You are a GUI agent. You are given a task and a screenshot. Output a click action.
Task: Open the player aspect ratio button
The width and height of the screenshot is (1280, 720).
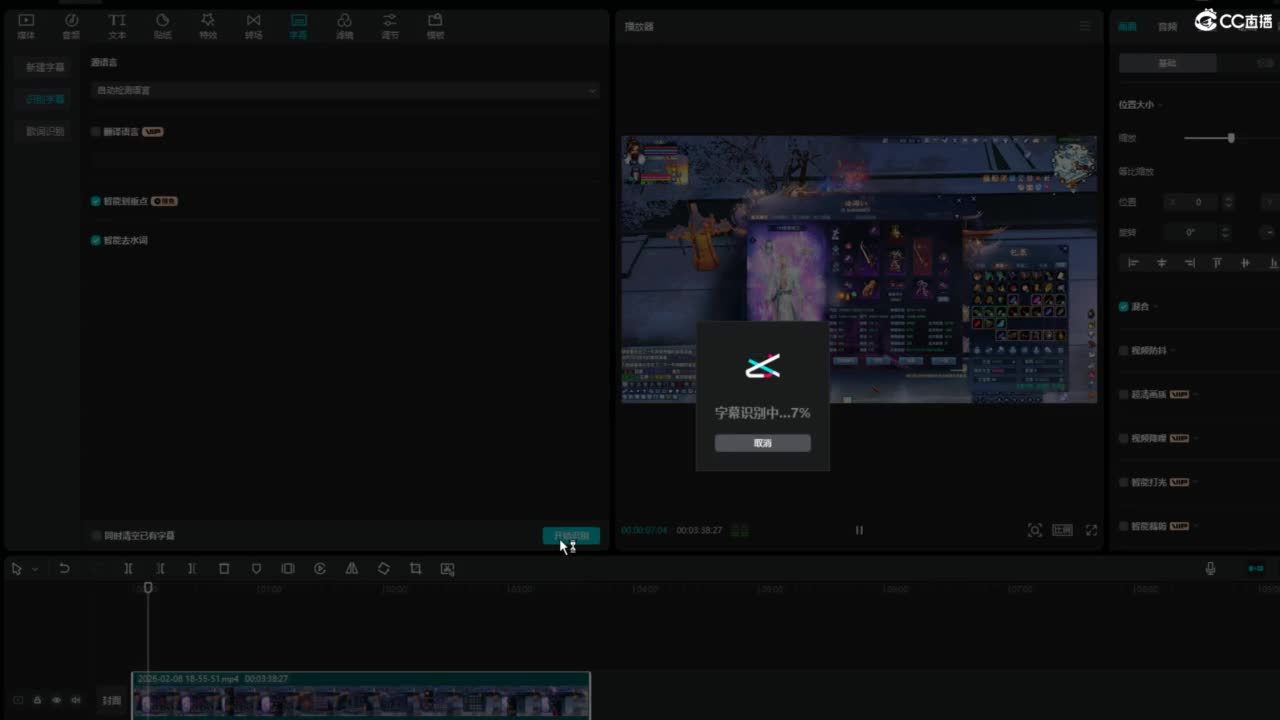[1062, 530]
